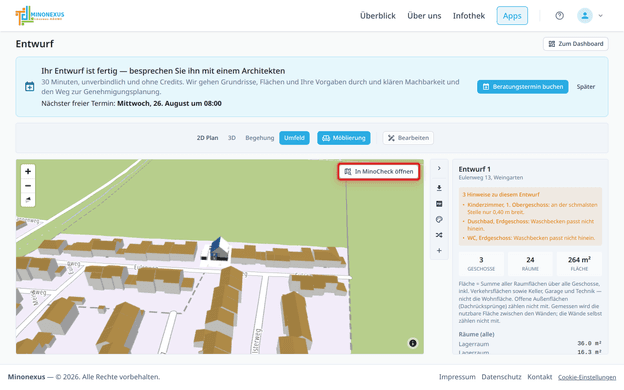The image size is (624, 390).
Task: Click the Minonexus logo
Action: [x=40, y=16]
